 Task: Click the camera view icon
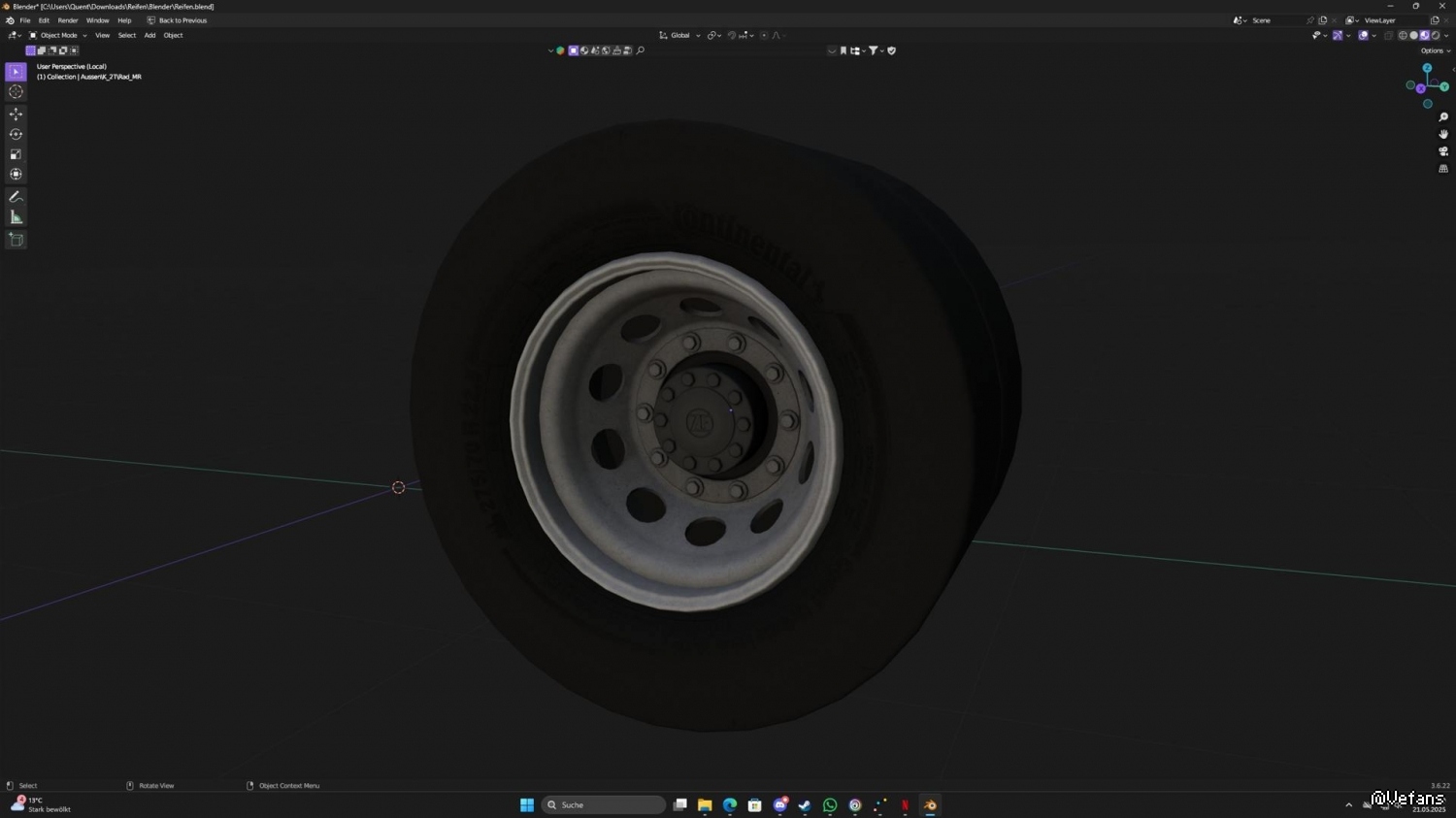coord(1443,151)
